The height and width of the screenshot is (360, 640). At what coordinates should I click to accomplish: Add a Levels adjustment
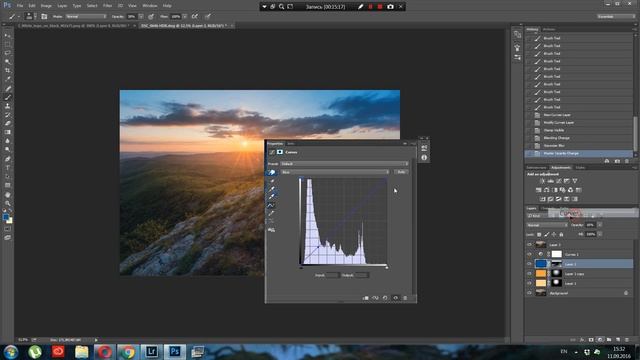click(551, 181)
